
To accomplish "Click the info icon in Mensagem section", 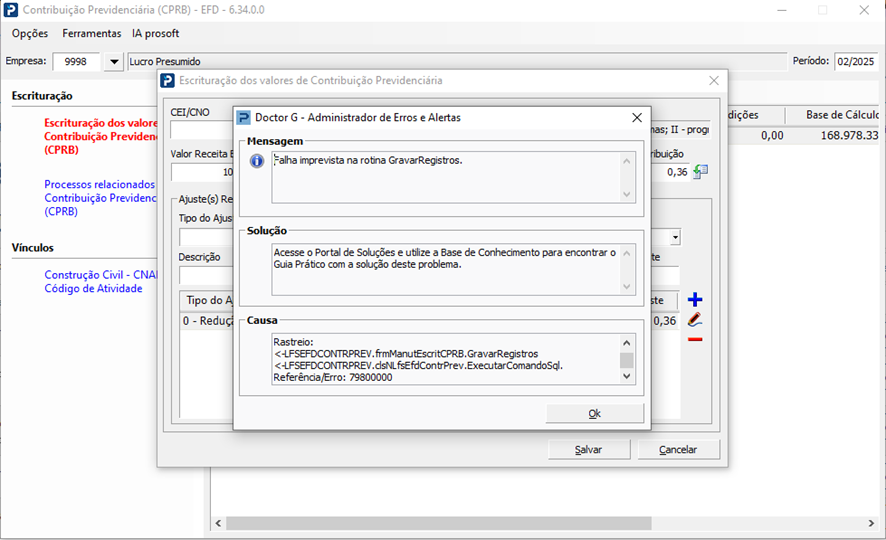I will (x=257, y=162).
